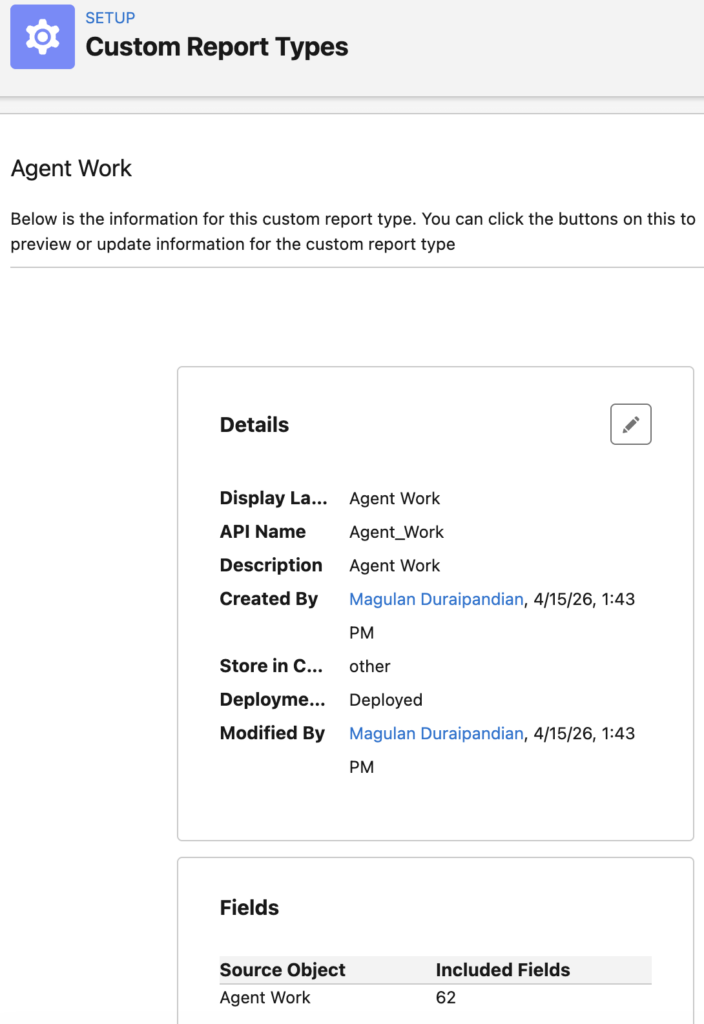Image resolution: width=704 pixels, height=1024 pixels.
Task: Click the SETUP breadcrumb label
Action: (110, 18)
